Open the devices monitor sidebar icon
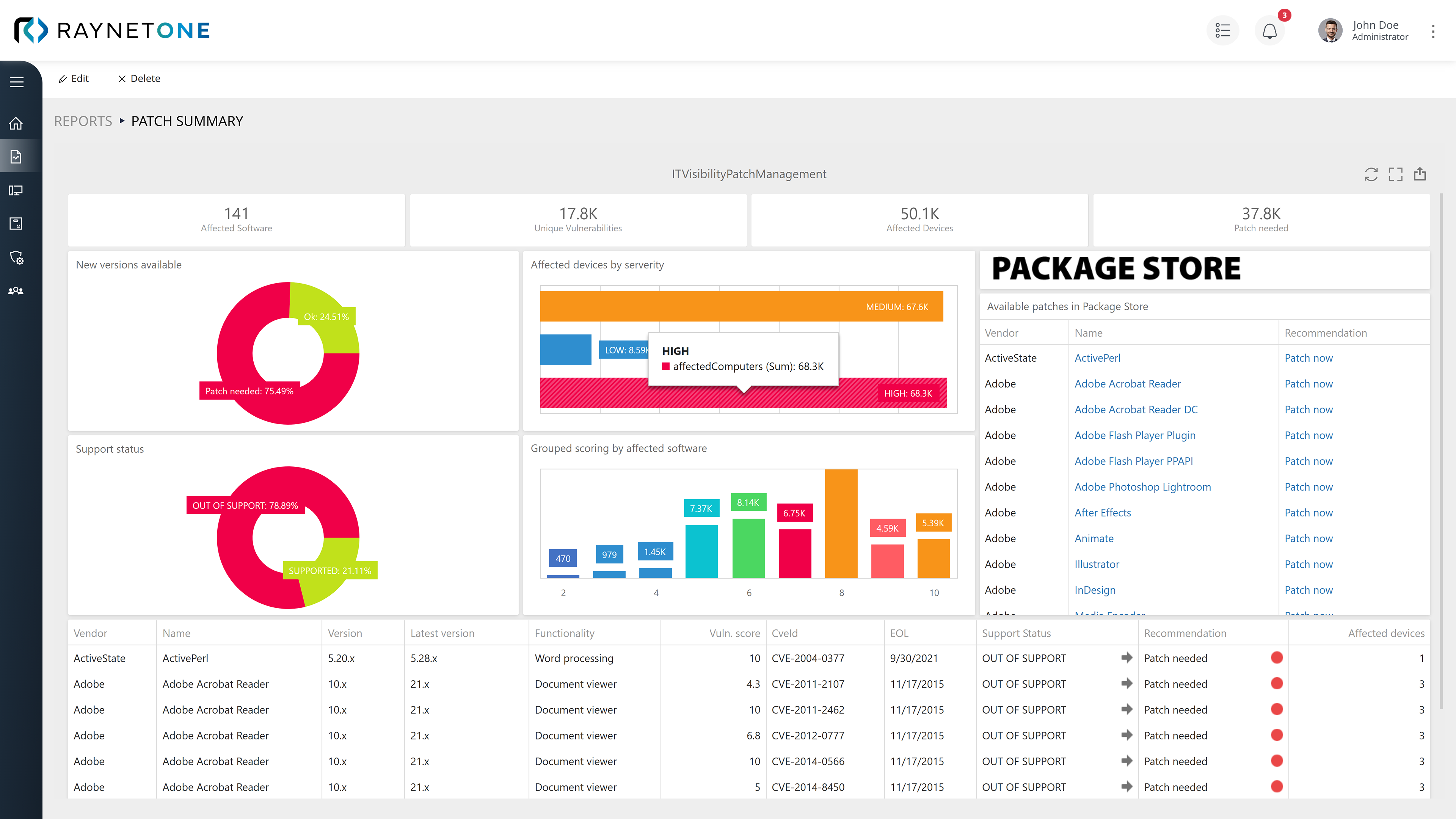Image resolution: width=1456 pixels, height=819 pixels. (x=16, y=190)
